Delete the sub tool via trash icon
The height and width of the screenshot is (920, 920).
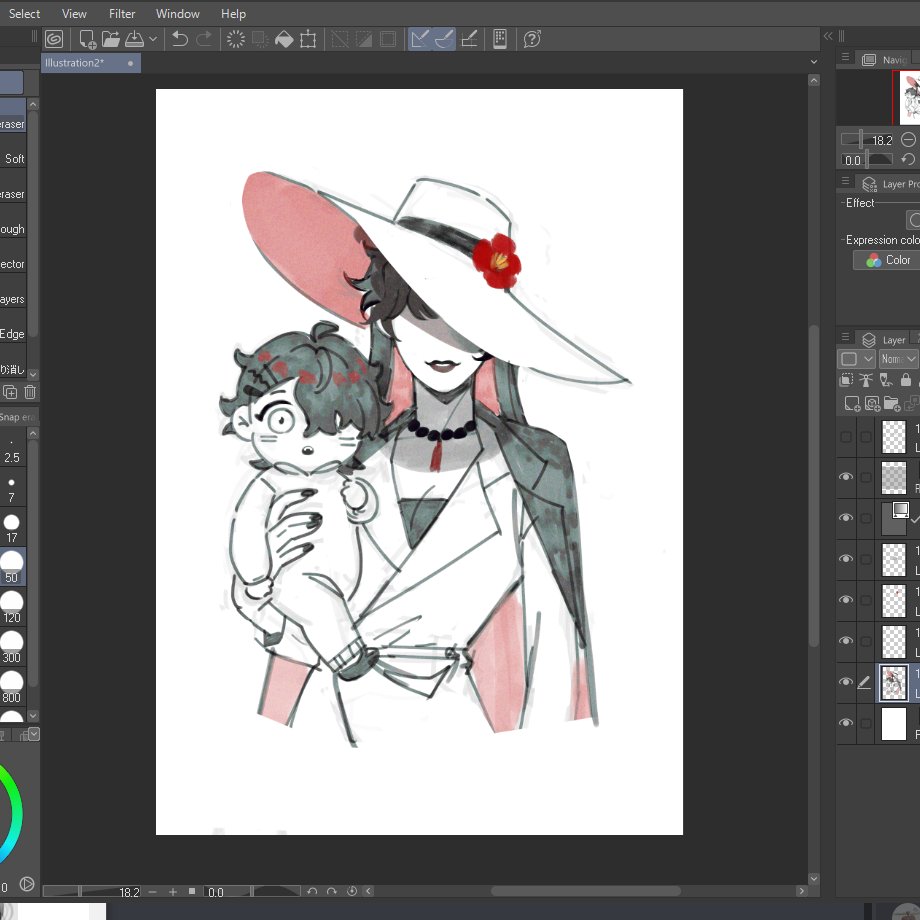[30, 392]
